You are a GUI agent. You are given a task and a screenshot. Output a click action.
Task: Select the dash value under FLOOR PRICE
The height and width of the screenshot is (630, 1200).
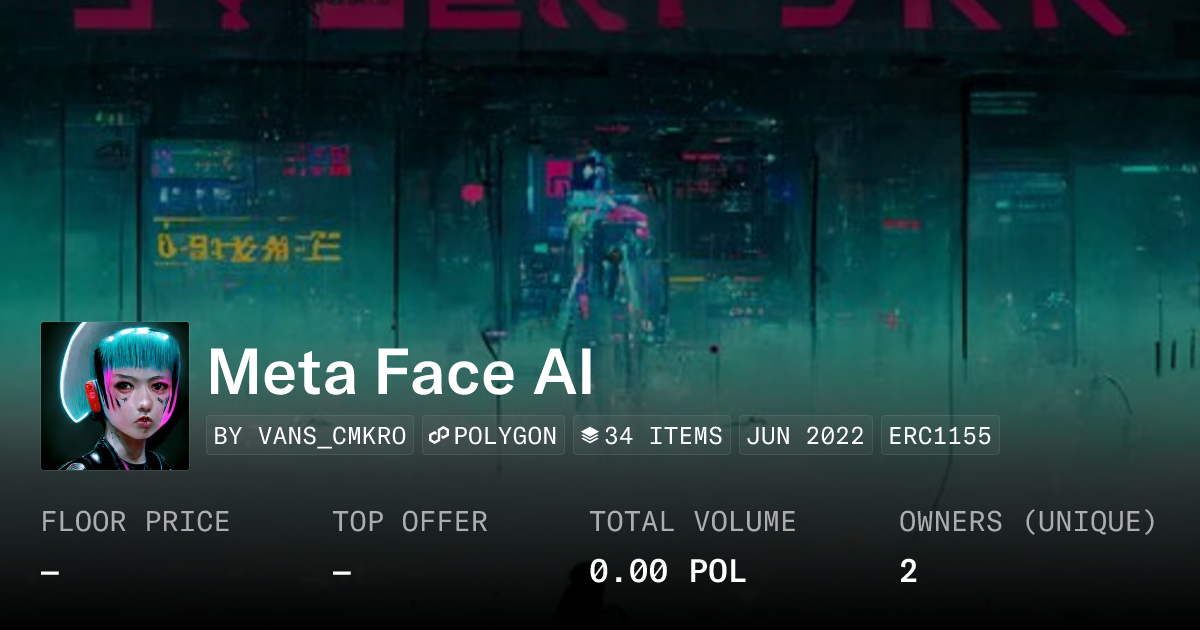(x=50, y=573)
